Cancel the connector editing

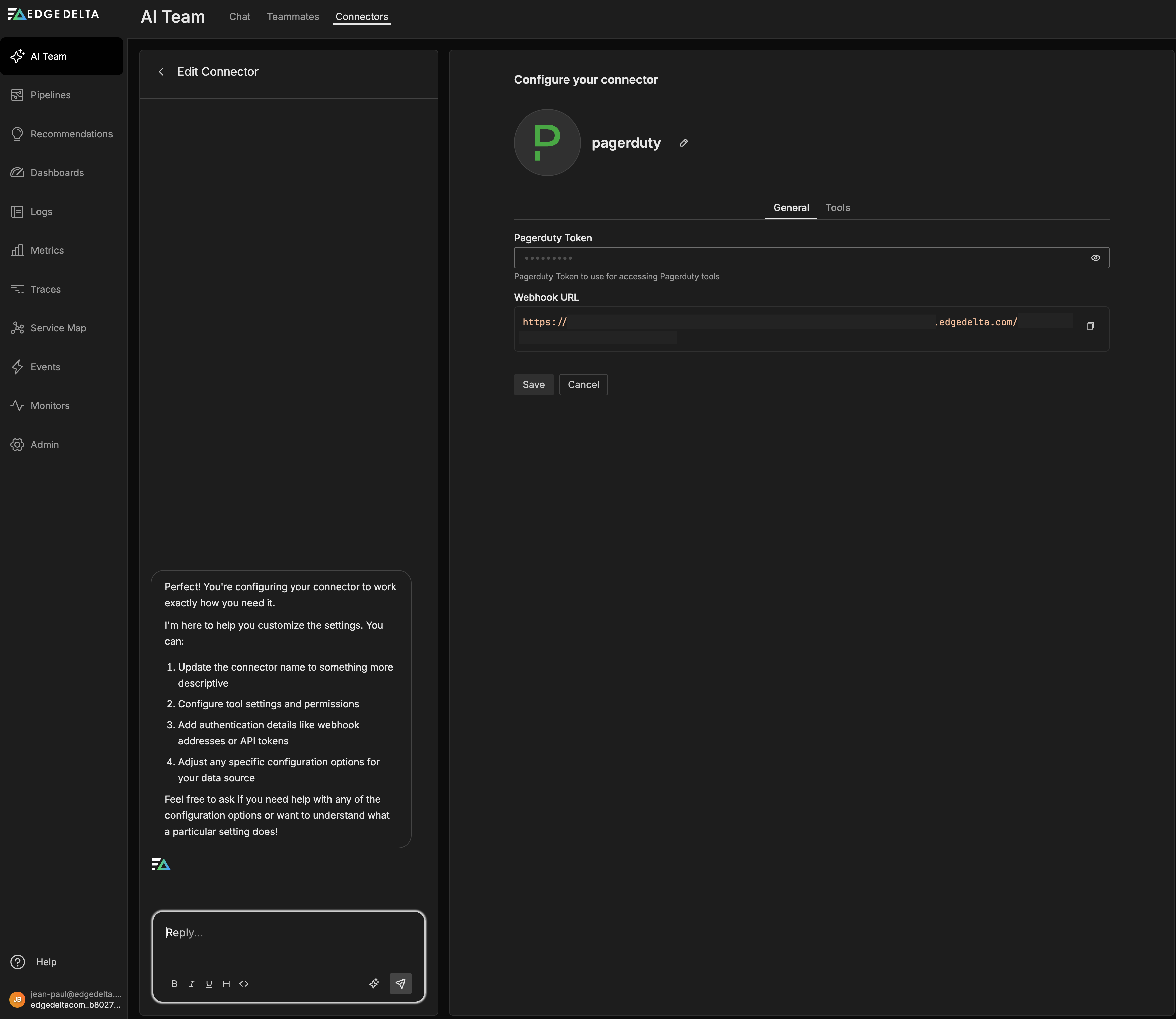point(583,384)
